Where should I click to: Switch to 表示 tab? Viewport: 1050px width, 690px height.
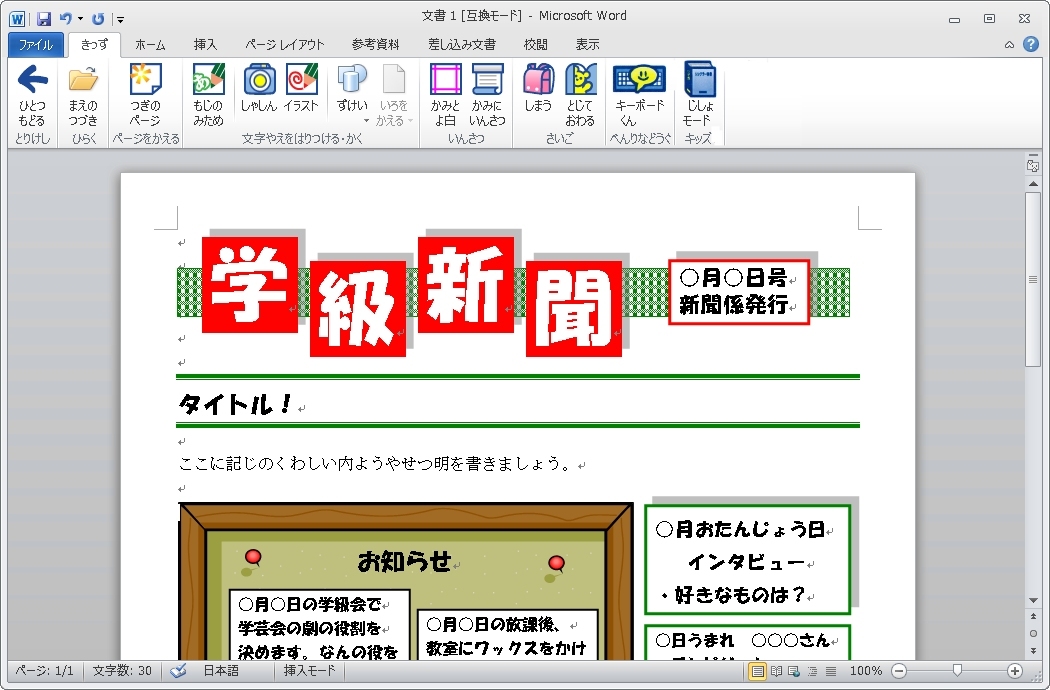pyautogui.click(x=587, y=44)
